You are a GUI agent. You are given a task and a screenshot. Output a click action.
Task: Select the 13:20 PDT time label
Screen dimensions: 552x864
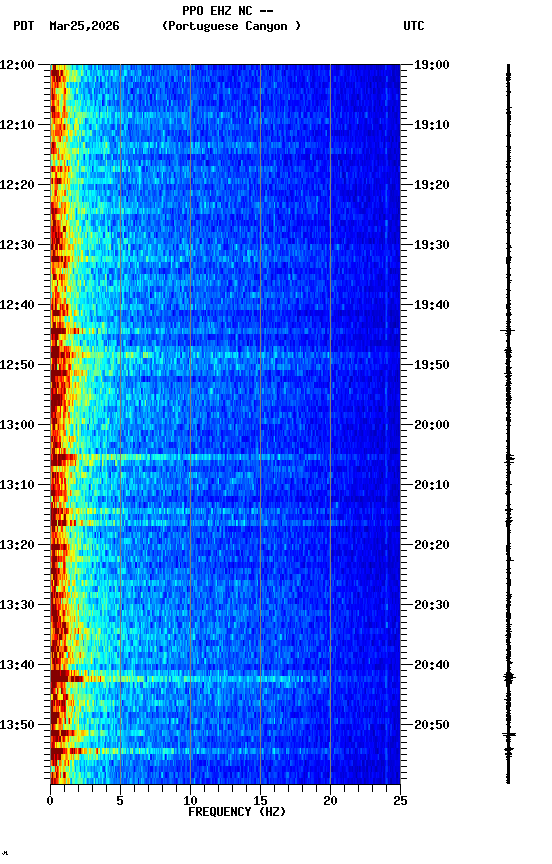pos(17,546)
